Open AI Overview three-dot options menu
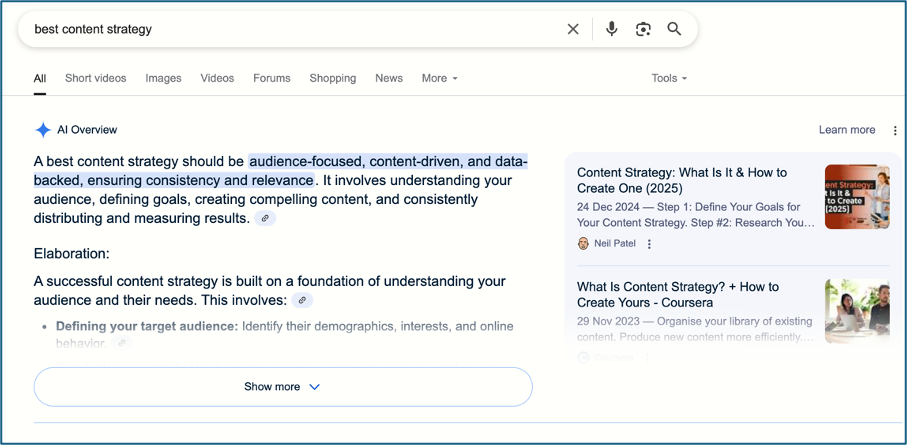The width and height of the screenshot is (908, 446). tap(895, 130)
